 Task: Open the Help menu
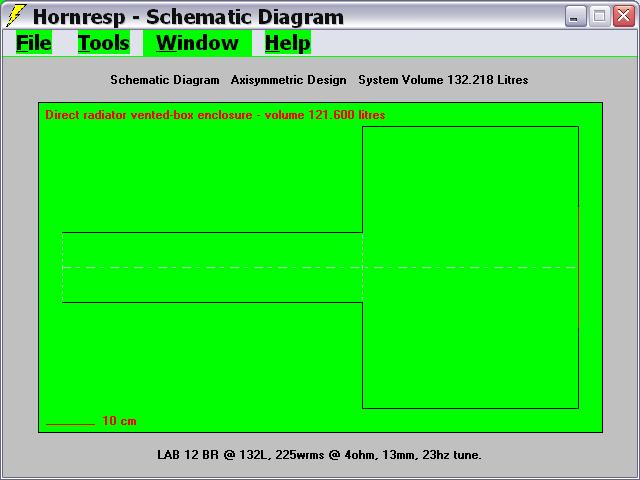click(x=288, y=43)
